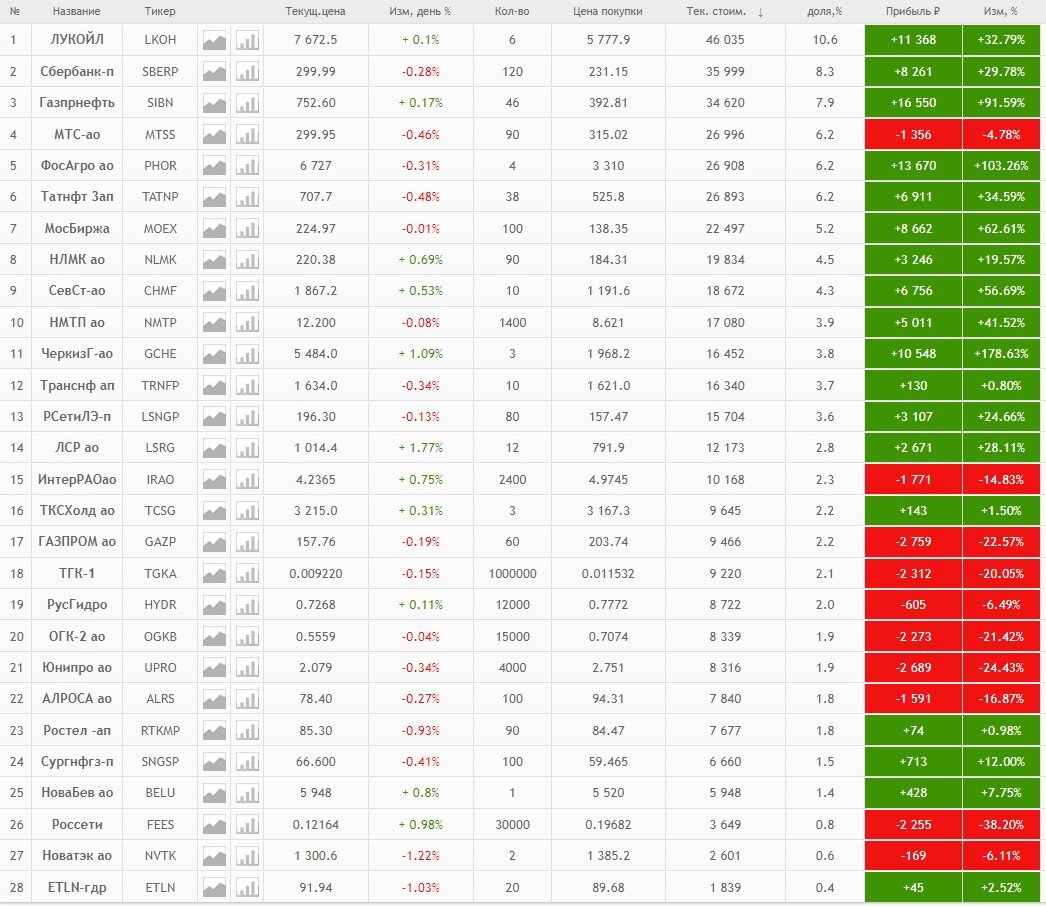Viewport: 1046px width, 907px height.
Task: Open the bar chart icon for НоваБев ао
Action: 247,793
